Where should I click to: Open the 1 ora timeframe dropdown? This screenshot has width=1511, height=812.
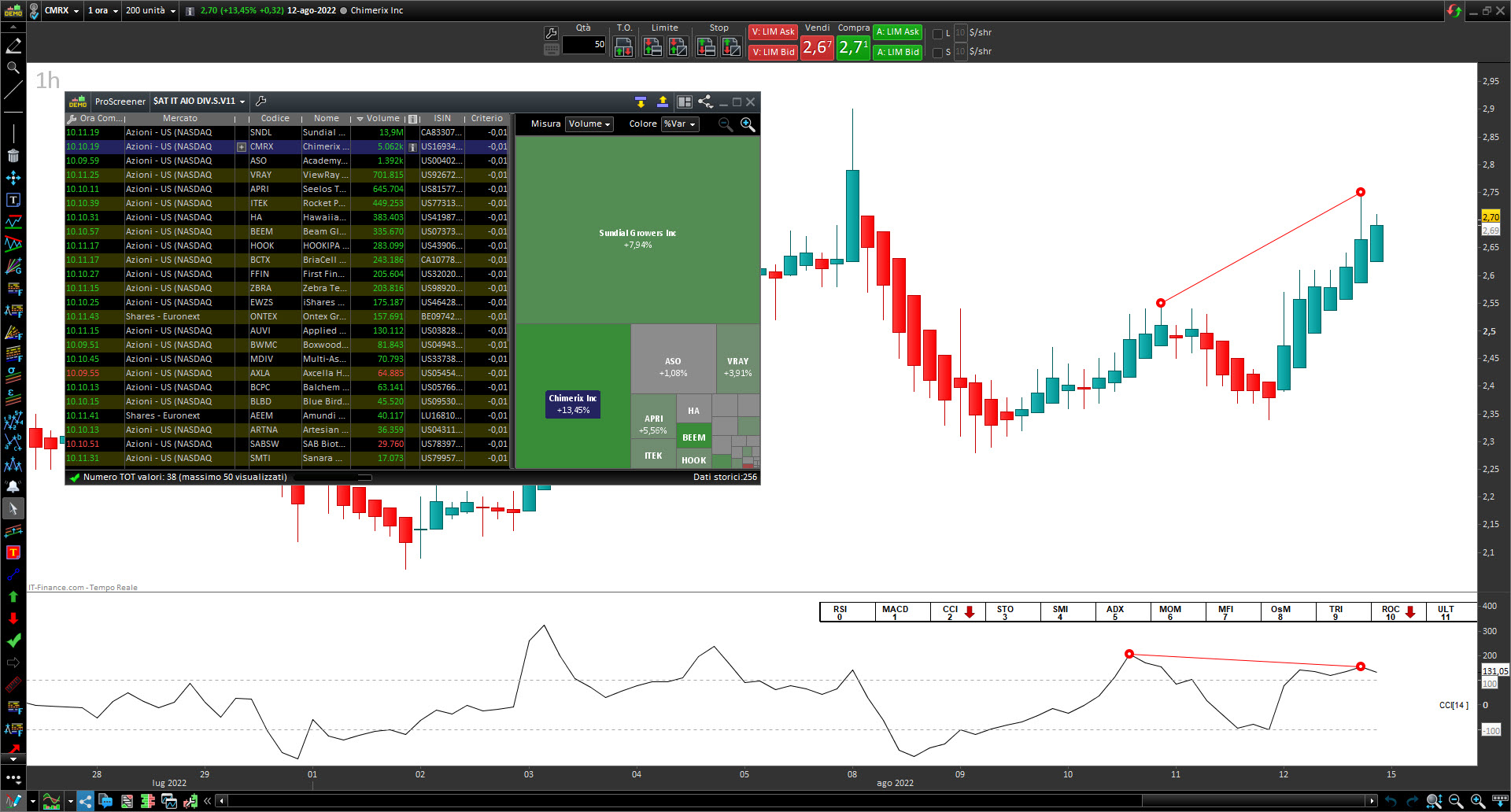pos(102,11)
